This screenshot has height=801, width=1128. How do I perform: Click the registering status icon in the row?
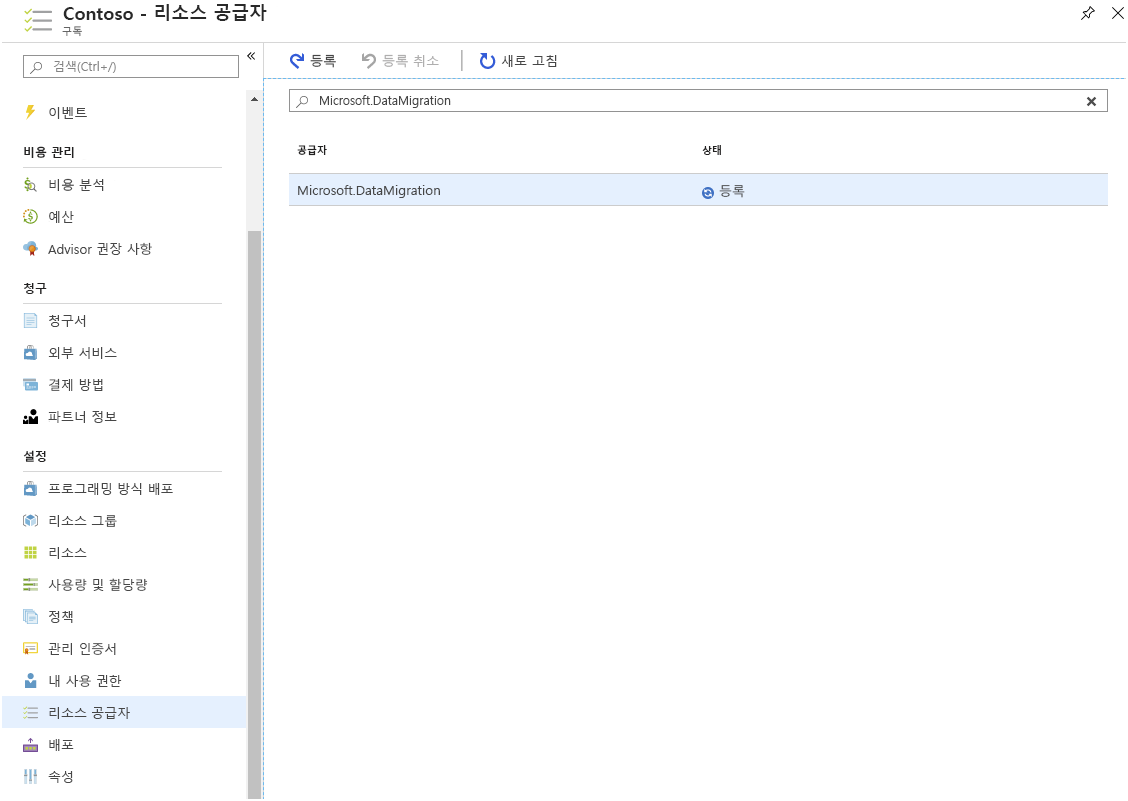708,192
